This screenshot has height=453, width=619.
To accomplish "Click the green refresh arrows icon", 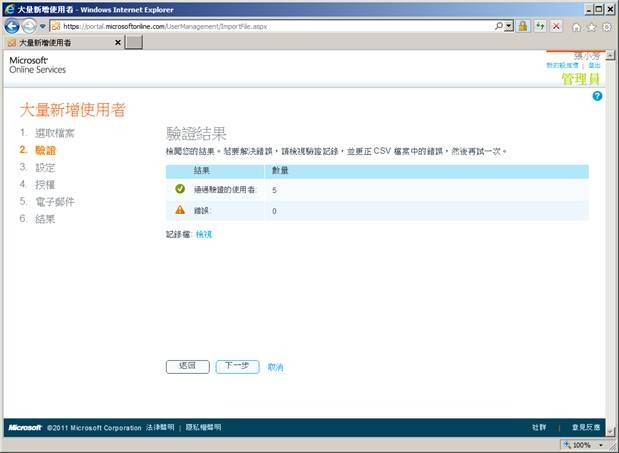I will (540, 26).
